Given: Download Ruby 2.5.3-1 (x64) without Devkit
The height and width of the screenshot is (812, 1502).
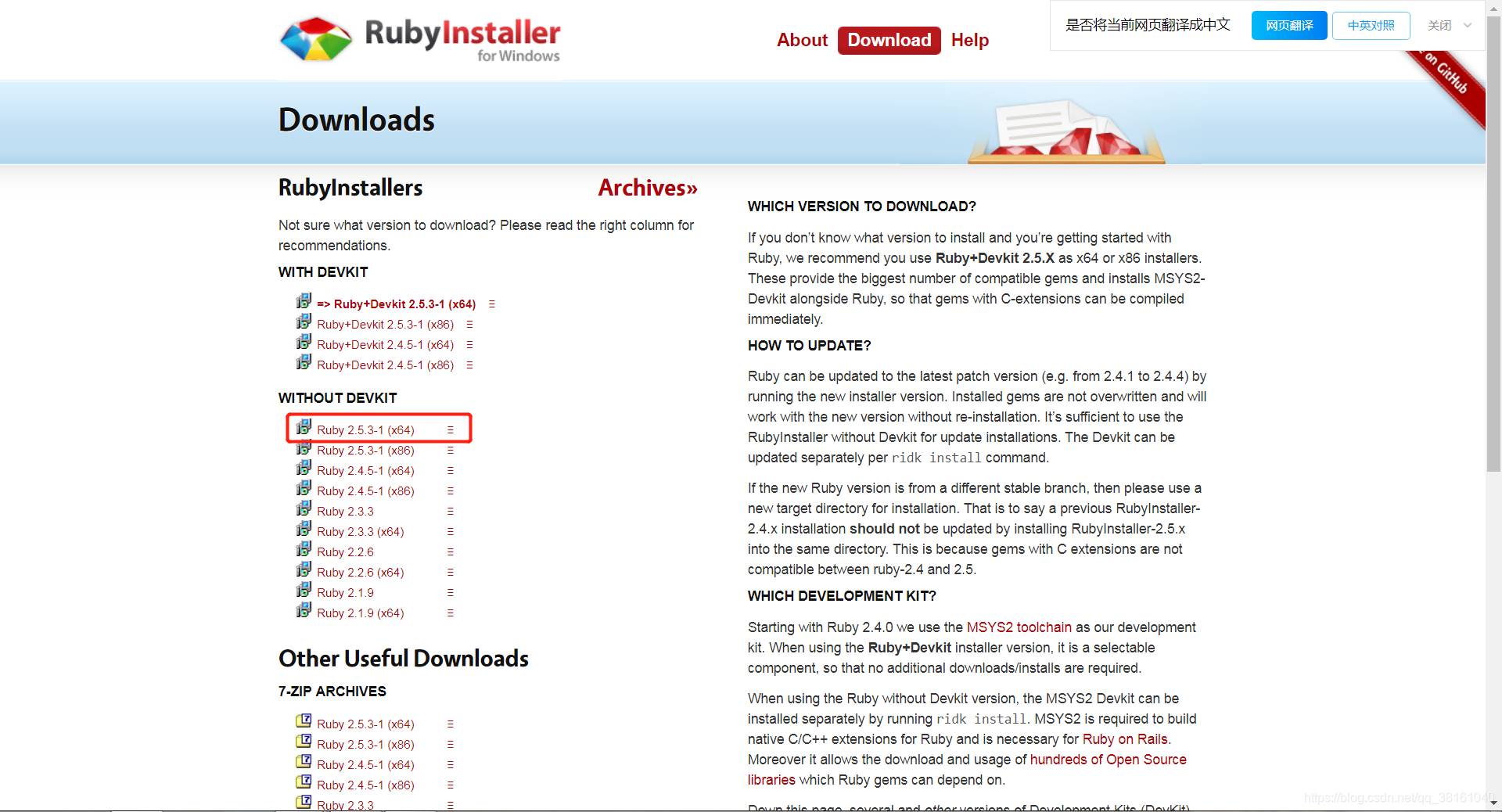Looking at the screenshot, I should 366,430.
